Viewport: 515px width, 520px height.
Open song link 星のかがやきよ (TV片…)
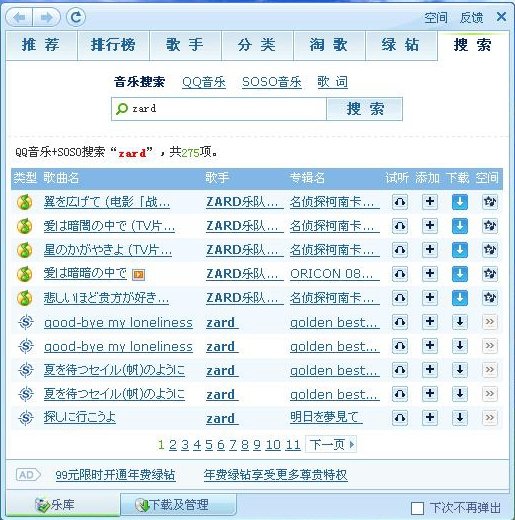click(x=108, y=250)
